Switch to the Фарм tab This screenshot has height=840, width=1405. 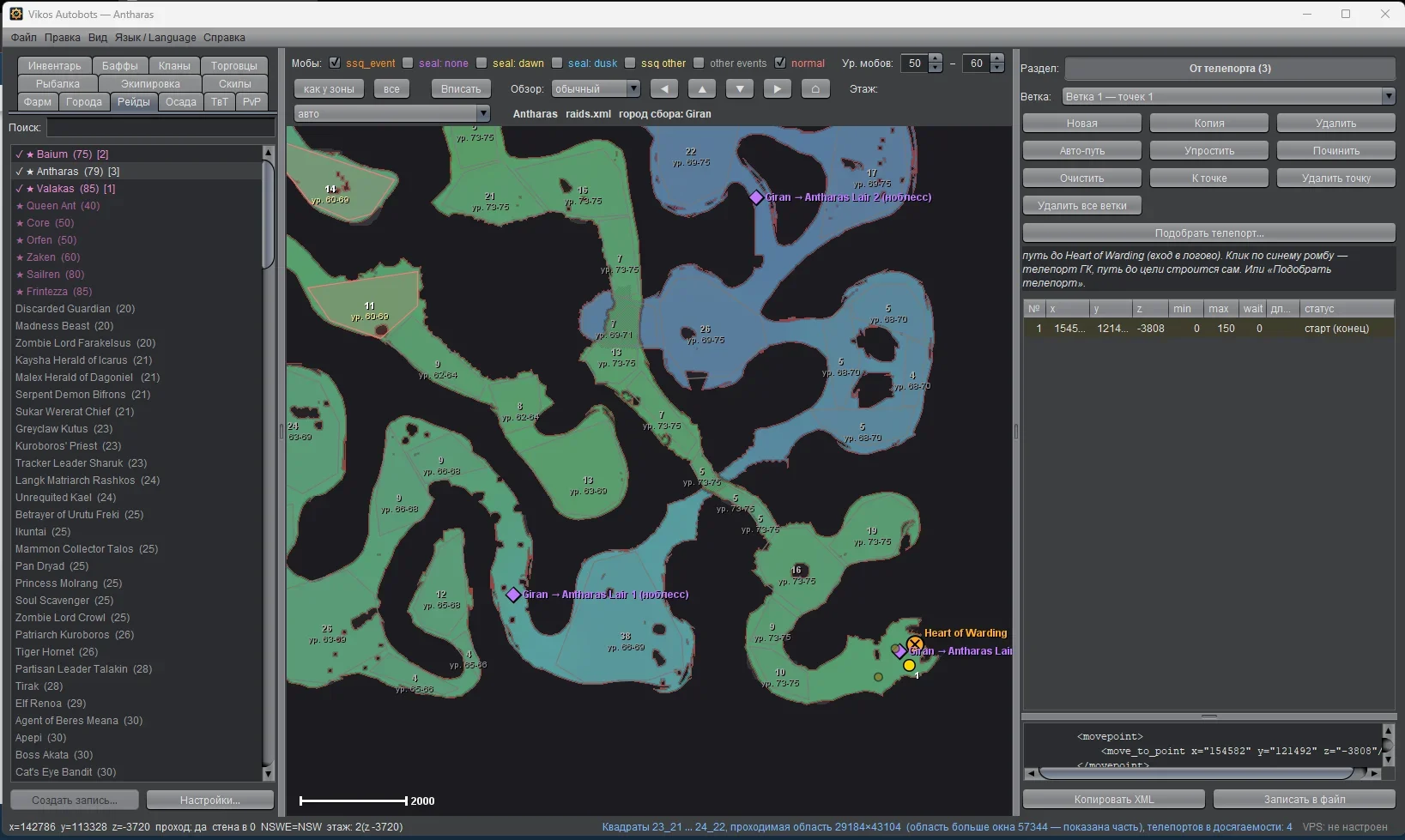[38, 101]
